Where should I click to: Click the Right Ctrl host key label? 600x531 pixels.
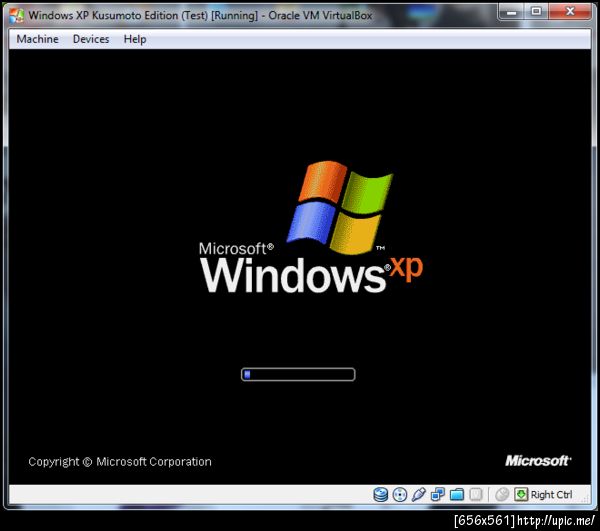click(551, 495)
